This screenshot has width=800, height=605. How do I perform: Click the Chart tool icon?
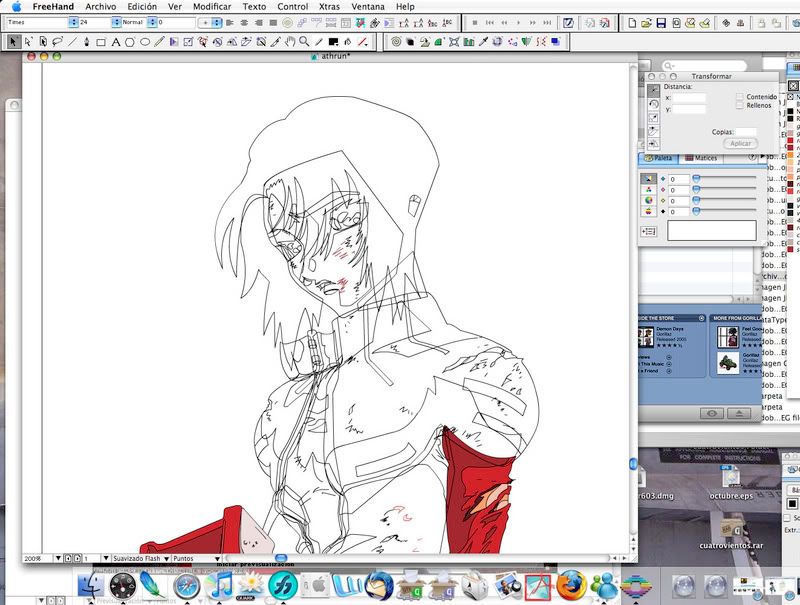coord(469,42)
